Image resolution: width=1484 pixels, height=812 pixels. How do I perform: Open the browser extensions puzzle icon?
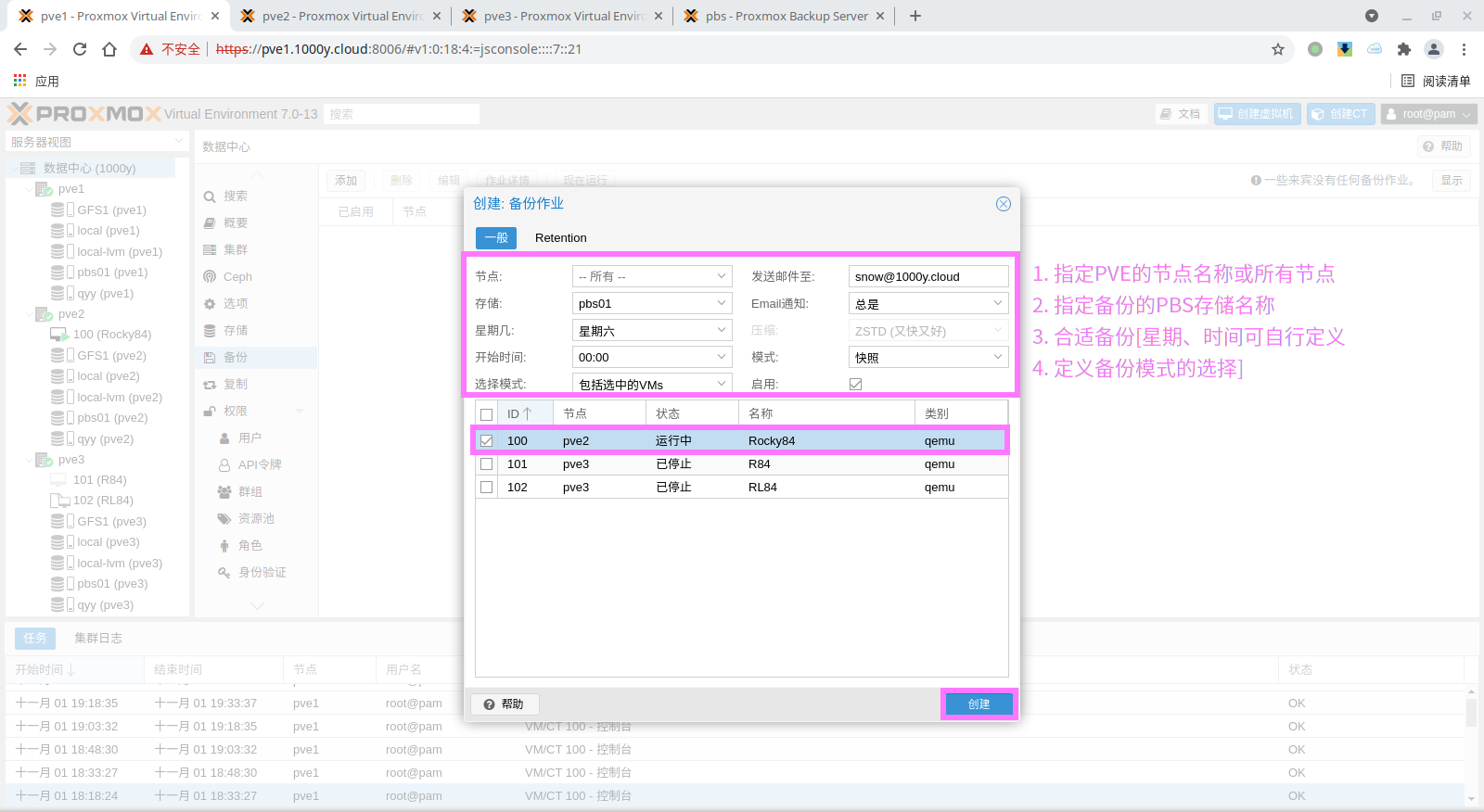tap(1403, 49)
